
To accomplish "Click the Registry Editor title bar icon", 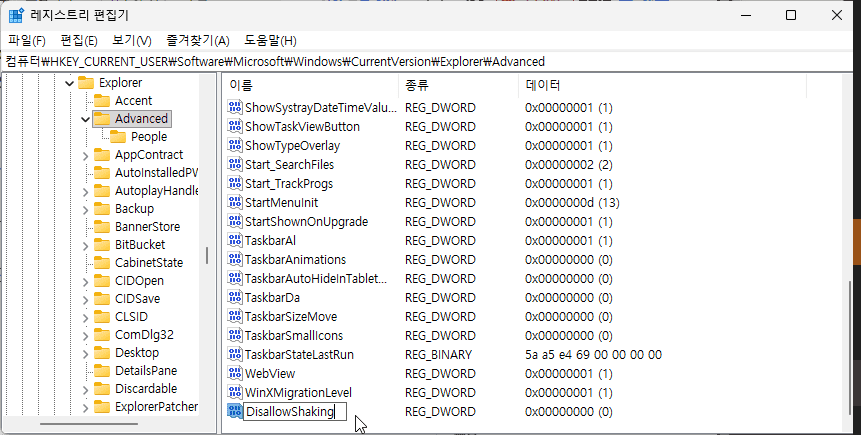I will [x=16, y=15].
